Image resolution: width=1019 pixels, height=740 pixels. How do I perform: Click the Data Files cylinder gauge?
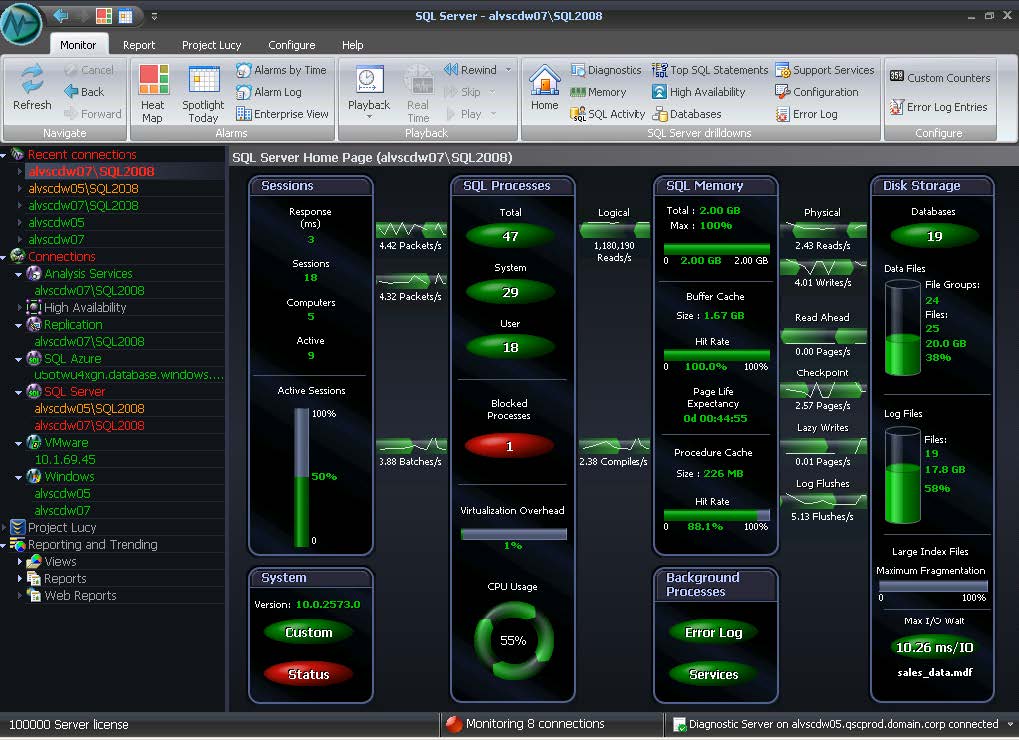903,327
